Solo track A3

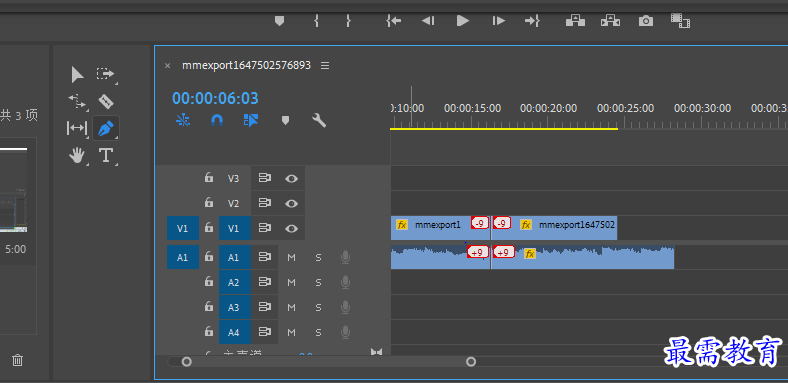[x=318, y=308]
